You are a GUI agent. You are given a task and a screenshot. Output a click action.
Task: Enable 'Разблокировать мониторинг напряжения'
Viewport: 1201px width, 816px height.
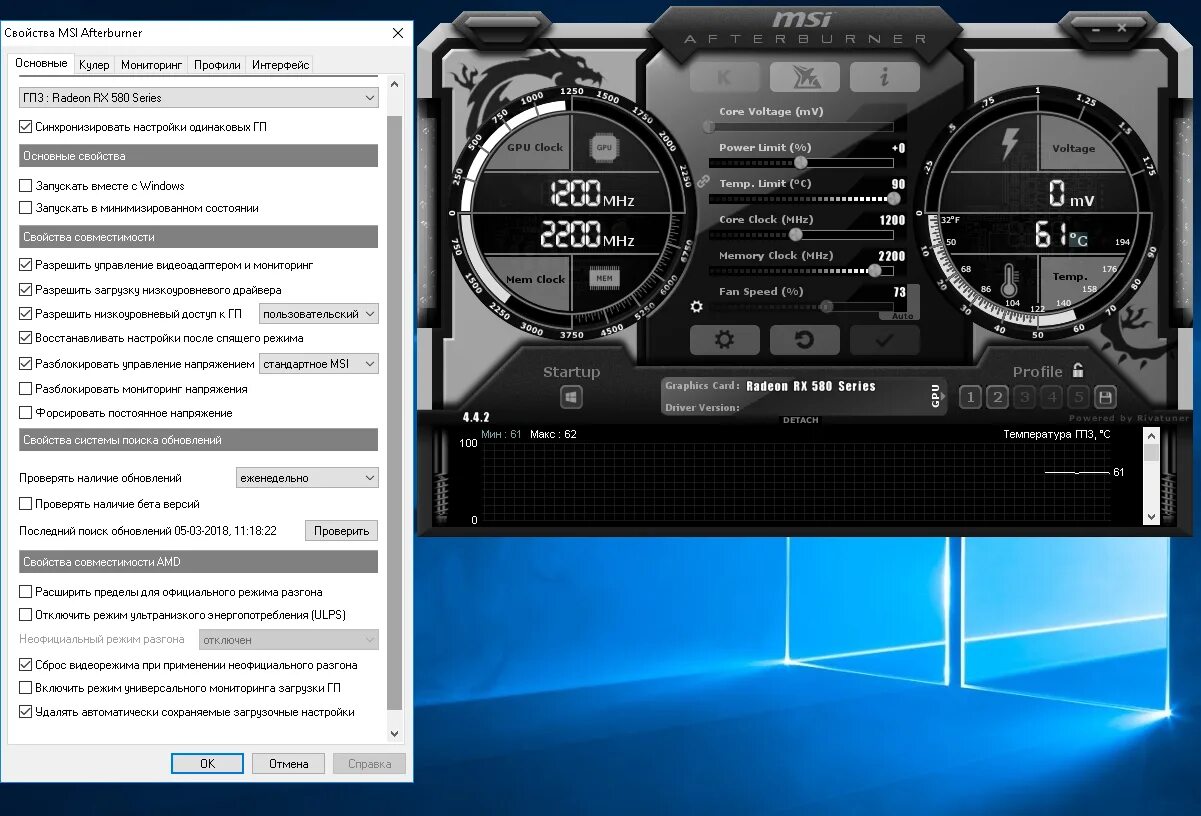tap(26, 388)
